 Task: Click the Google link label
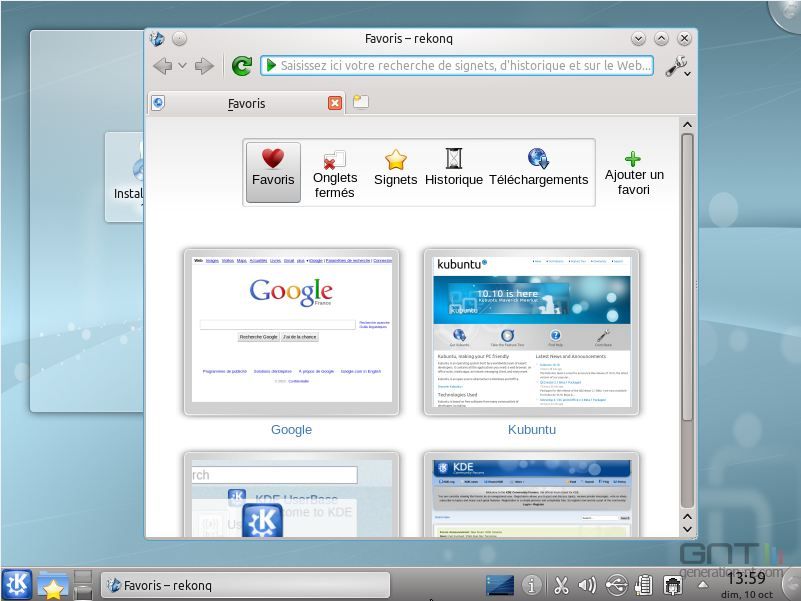point(291,430)
